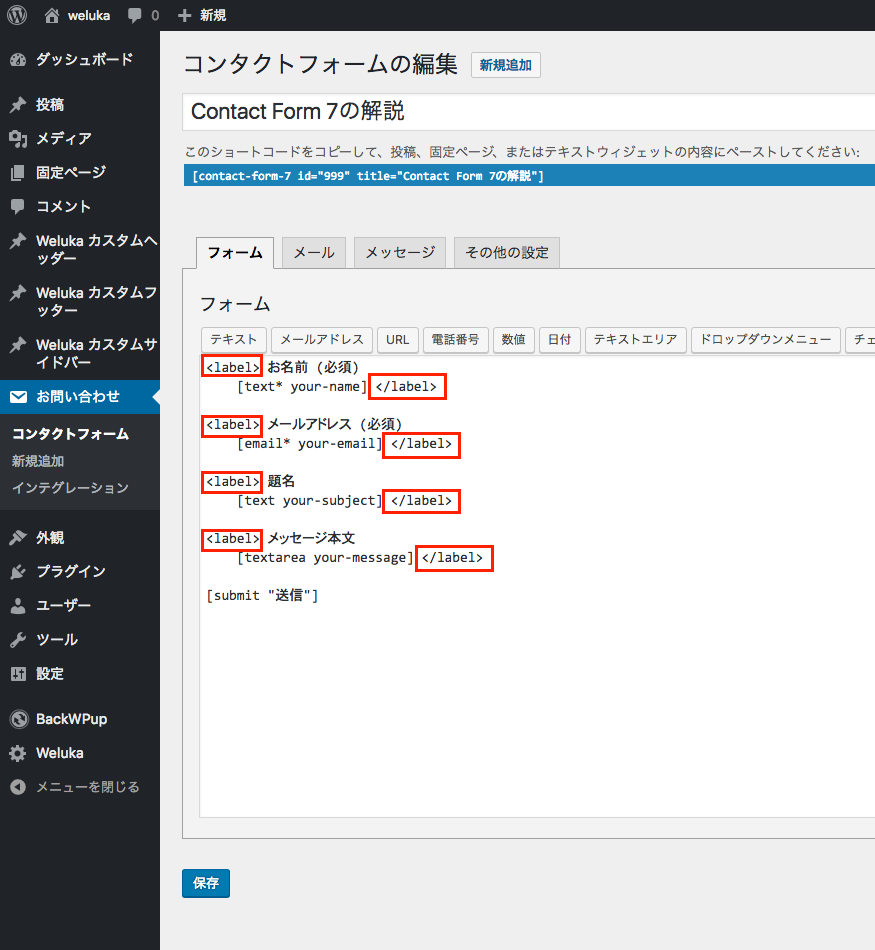Click the BackWPup icon
This screenshot has width=875, height=950.
point(19,719)
